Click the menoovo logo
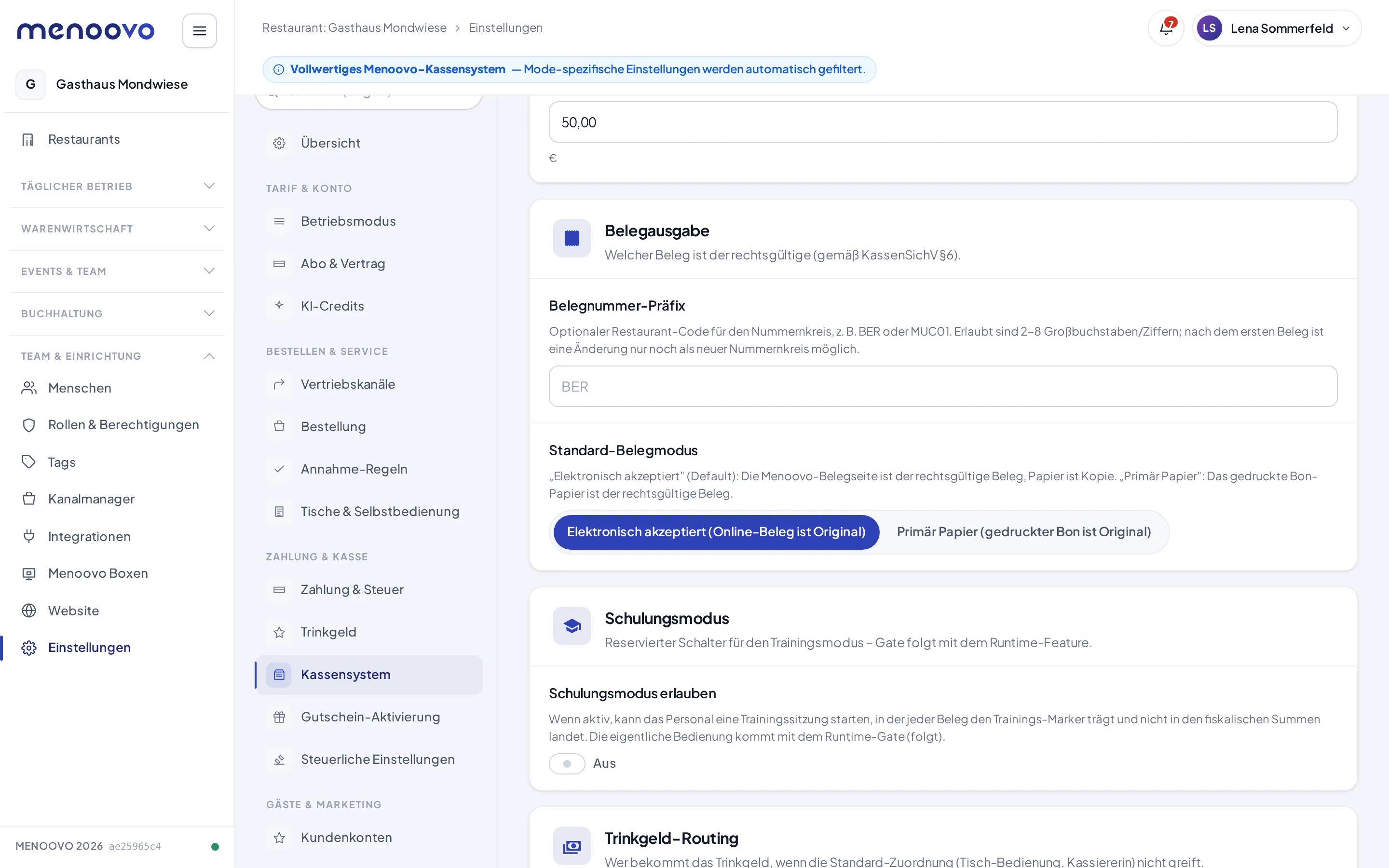The image size is (1389, 868). (x=85, y=30)
